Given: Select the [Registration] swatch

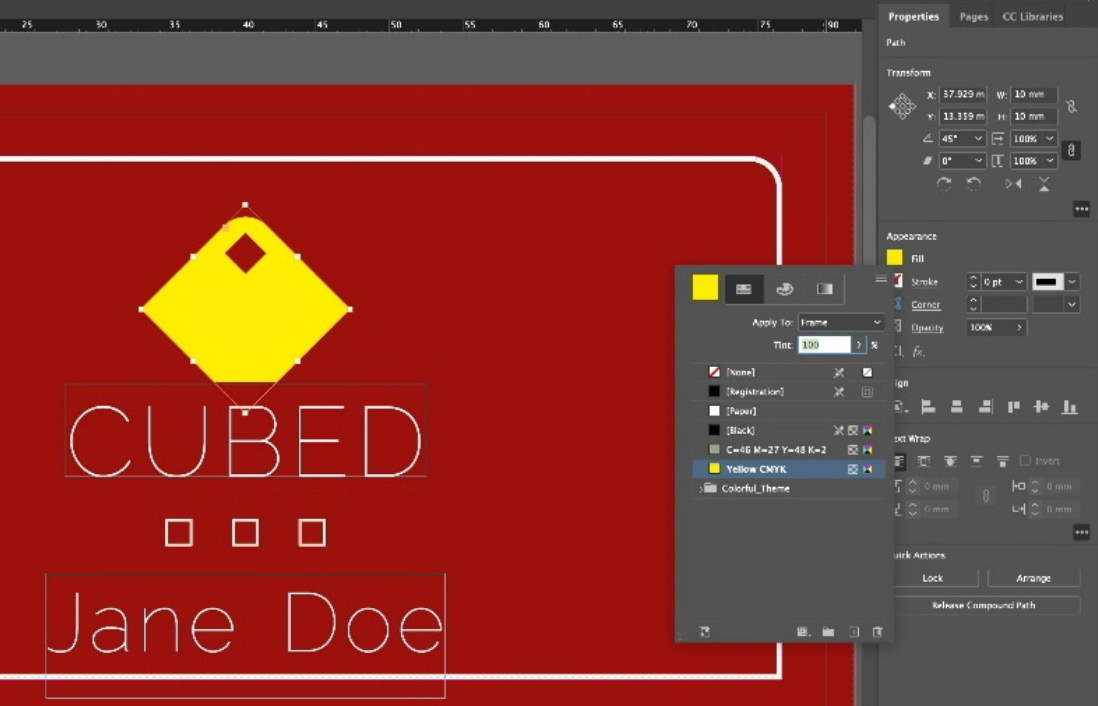Looking at the screenshot, I should point(788,392).
